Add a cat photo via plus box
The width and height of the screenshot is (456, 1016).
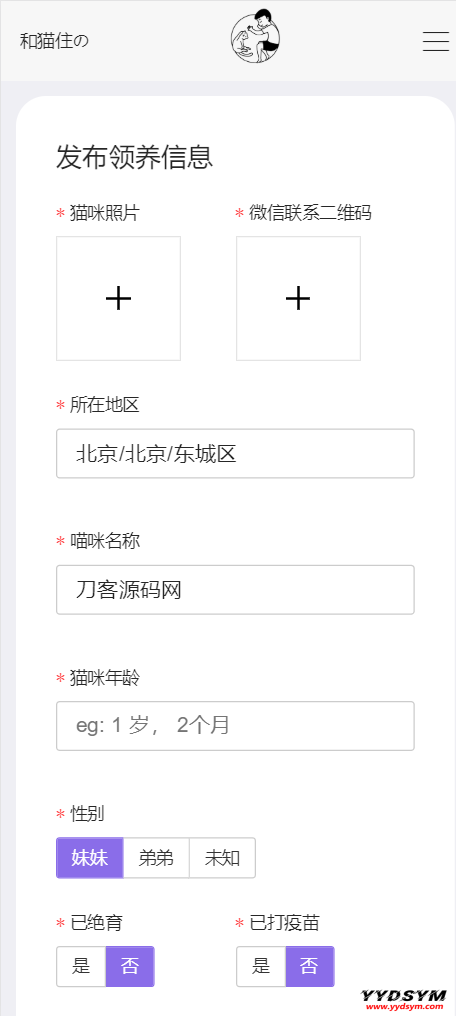click(x=119, y=298)
